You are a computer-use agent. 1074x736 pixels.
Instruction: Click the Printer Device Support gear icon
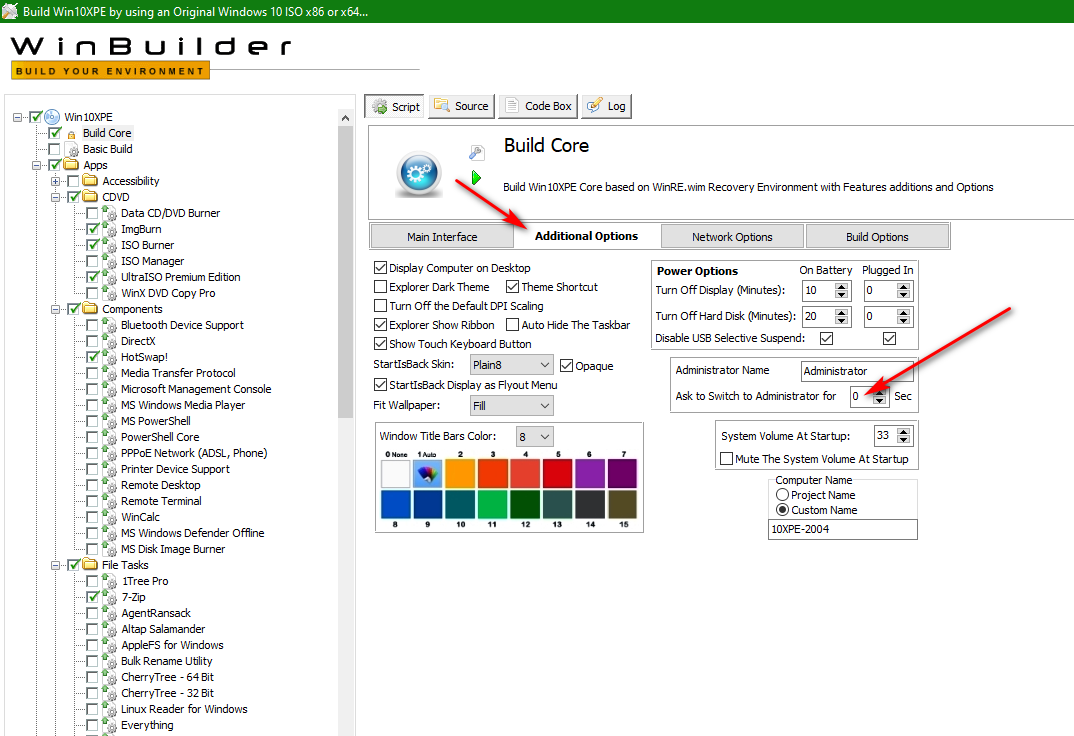click(110, 469)
